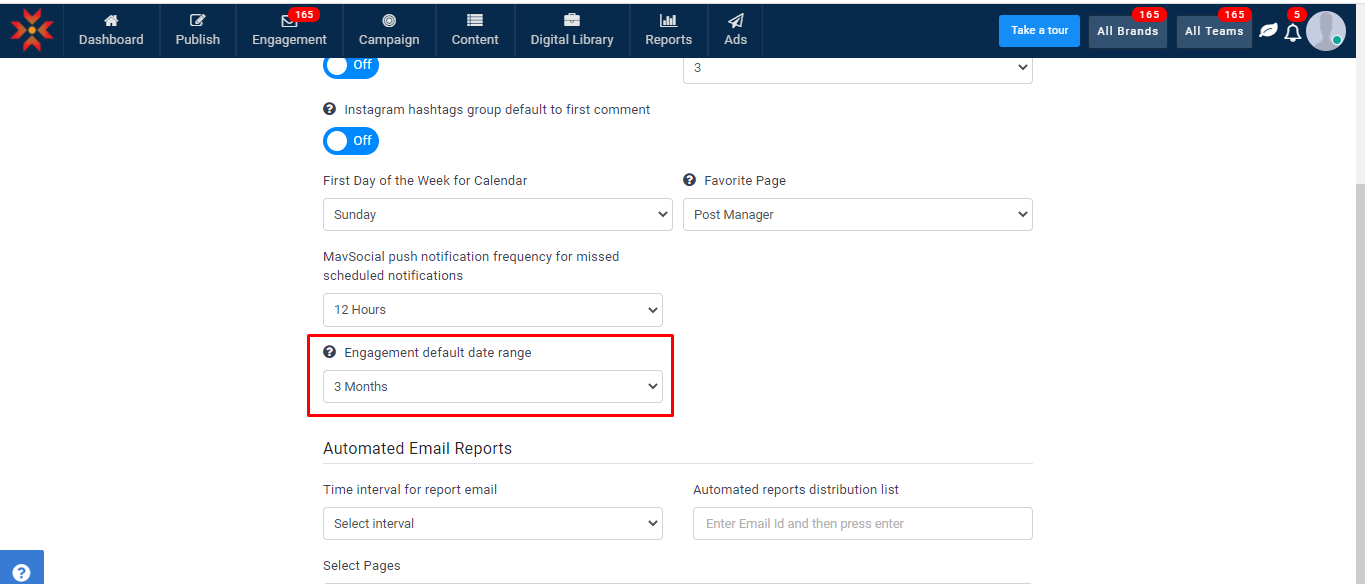Open the notifications bell icon

click(x=1292, y=32)
